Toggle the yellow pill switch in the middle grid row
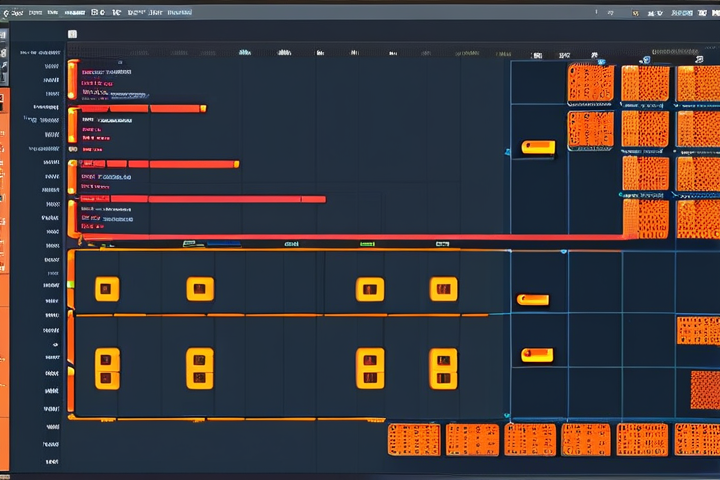The image size is (720, 480). click(x=533, y=299)
